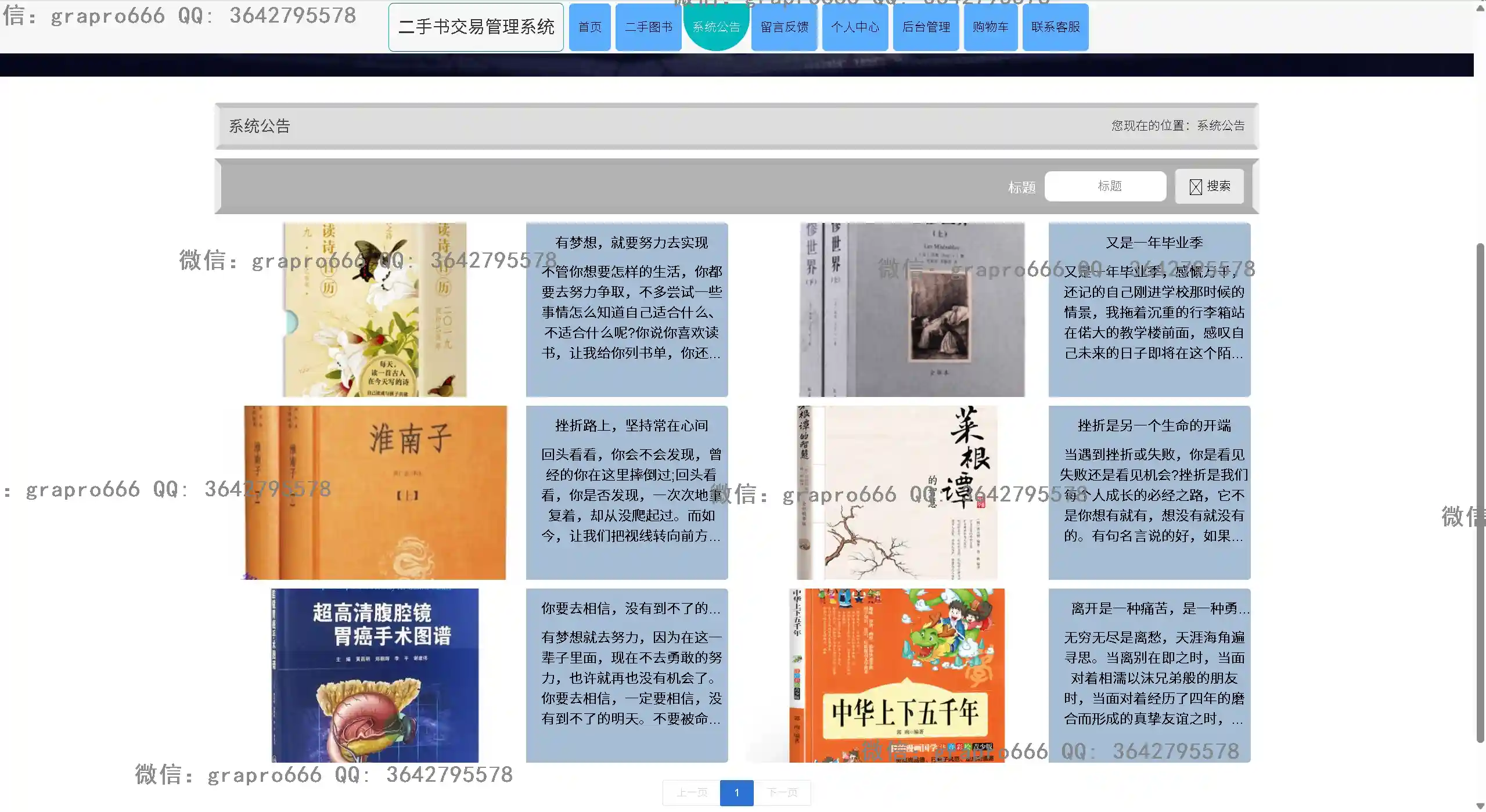Click the vertical page scrollbar
1486x812 pixels.
pyautogui.click(x=1480, y=493)
